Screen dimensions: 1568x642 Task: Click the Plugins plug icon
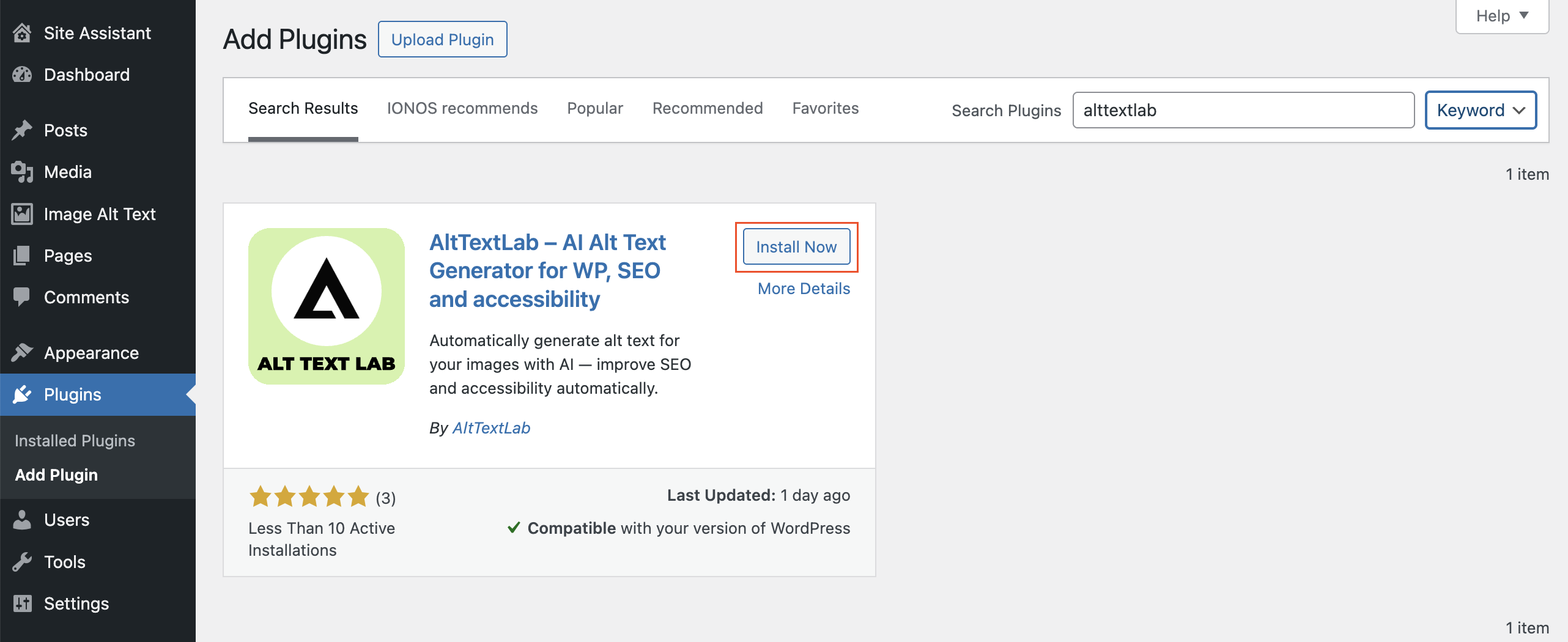tap(22, 394)
